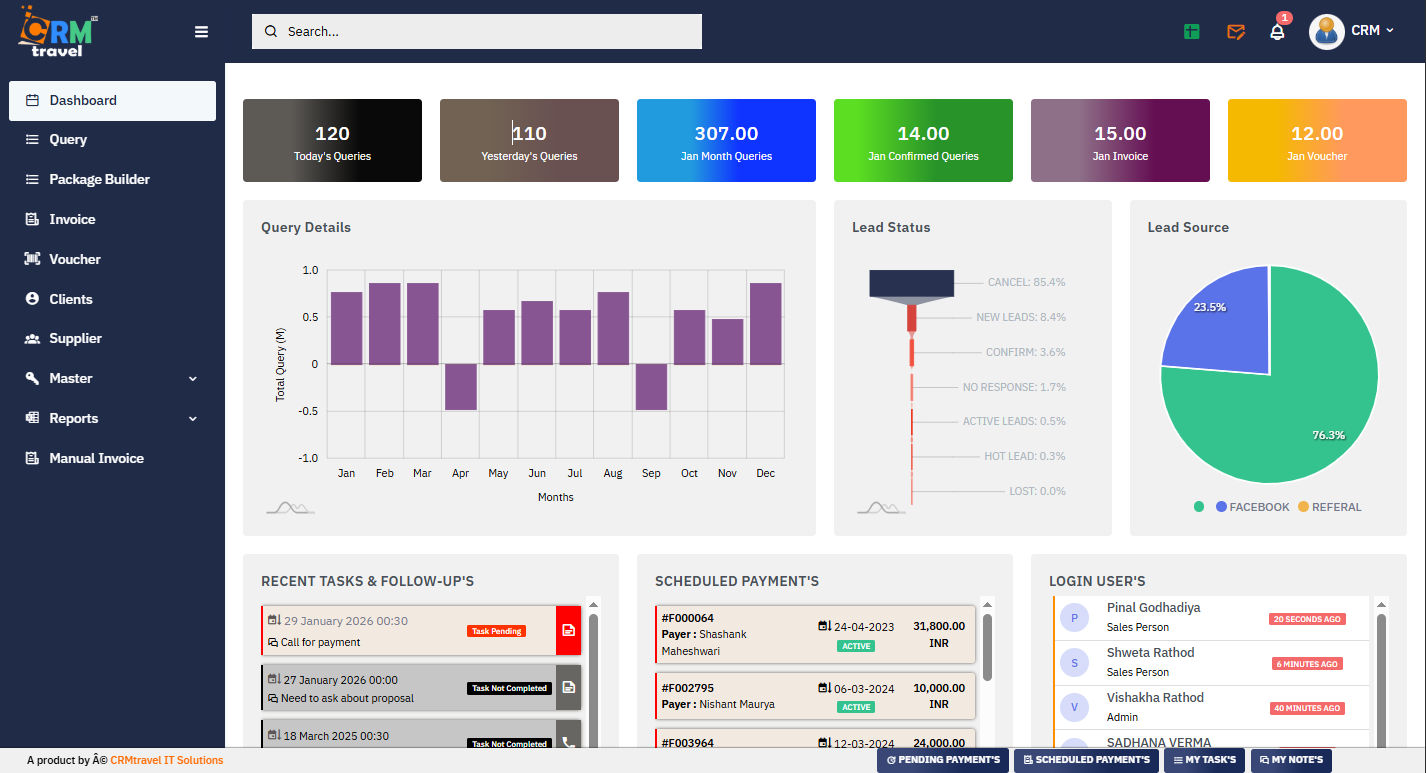This screenshot has width=1426, height=773.
Task: Open the orange email compose icon
Action: tap(1235, 32)
